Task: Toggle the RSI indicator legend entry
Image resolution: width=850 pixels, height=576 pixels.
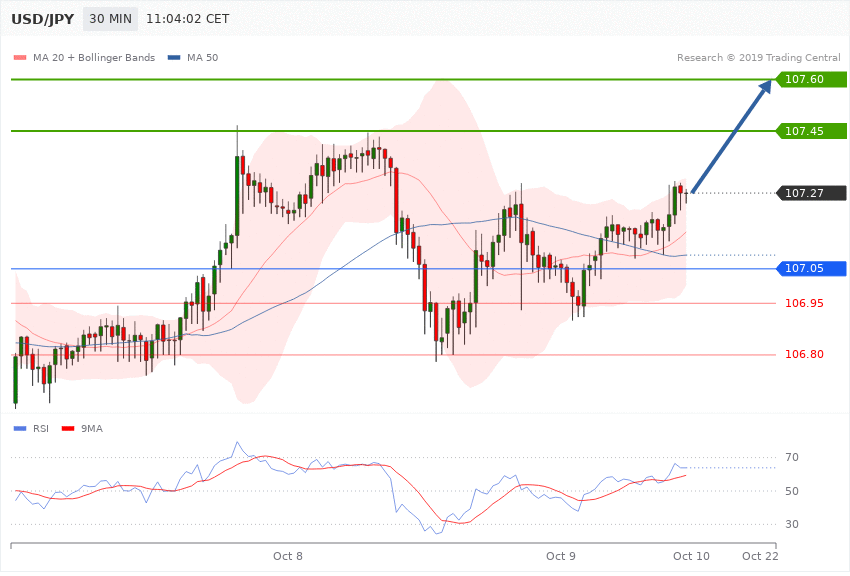Action: pyautogui.click(x=40, y=428)
